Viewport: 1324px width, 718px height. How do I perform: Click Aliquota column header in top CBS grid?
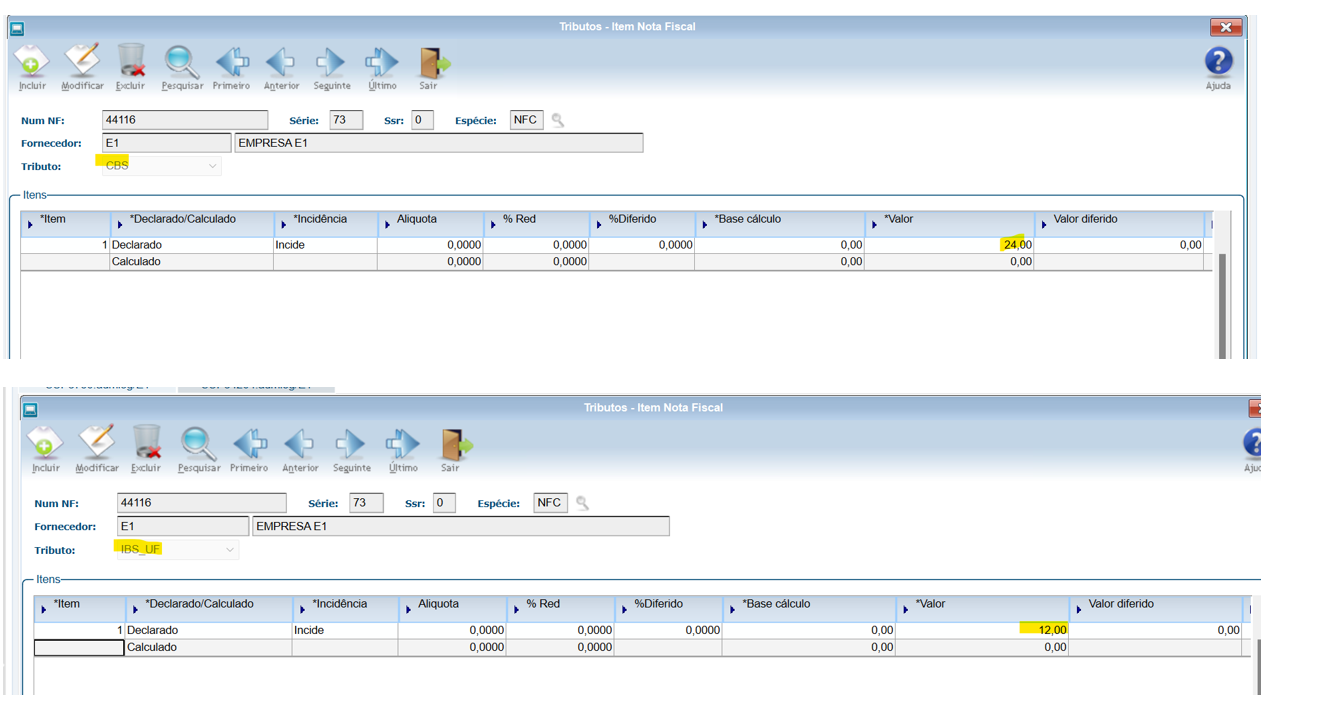click(x=431, y=222)
